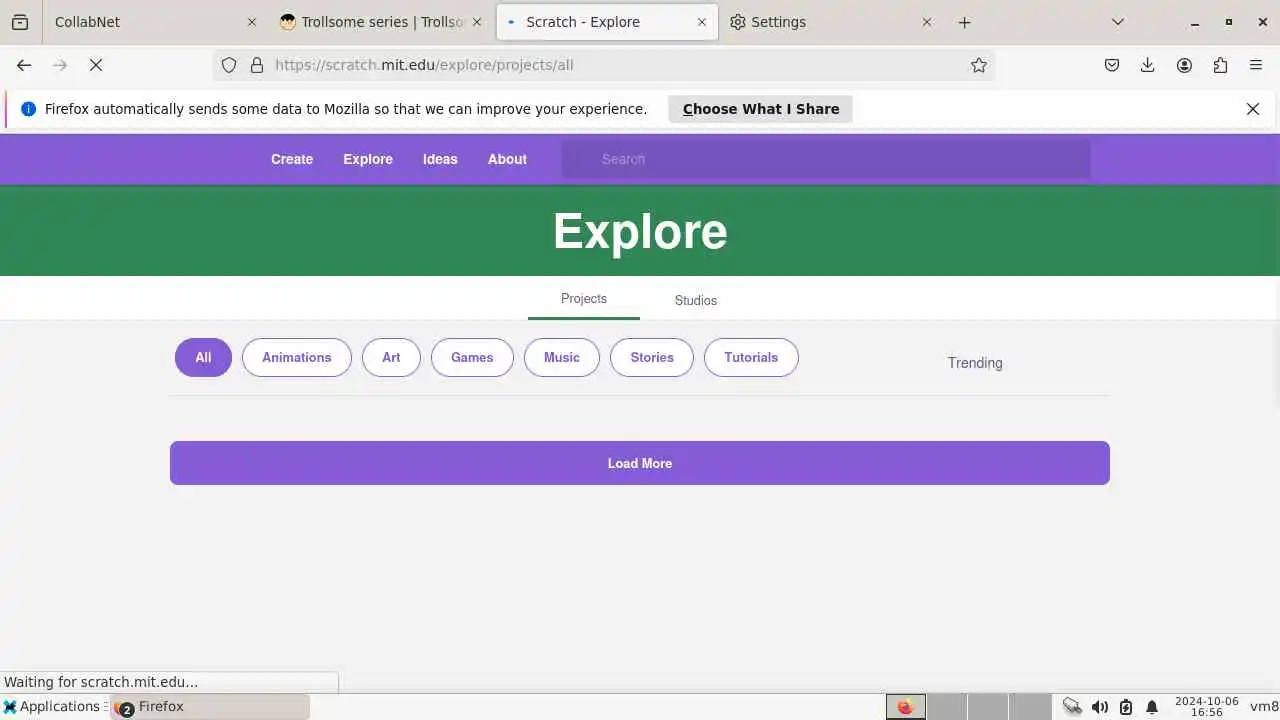Click the first workspace in taskbar pager
1280x720 pixels.
(x=905, y=707)
